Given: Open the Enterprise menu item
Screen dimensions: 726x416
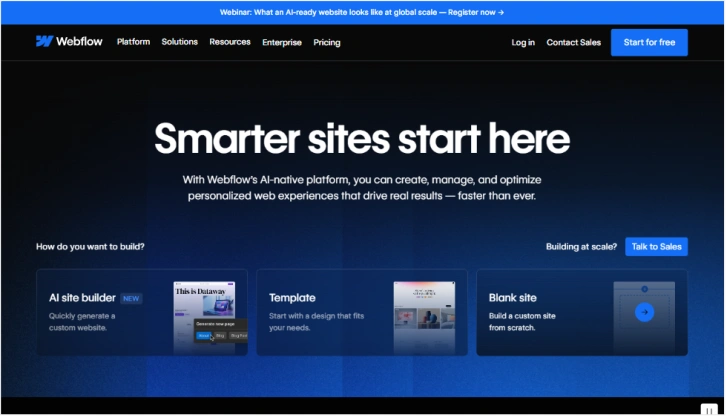Looking at the screenshot, I should (282, 42).
